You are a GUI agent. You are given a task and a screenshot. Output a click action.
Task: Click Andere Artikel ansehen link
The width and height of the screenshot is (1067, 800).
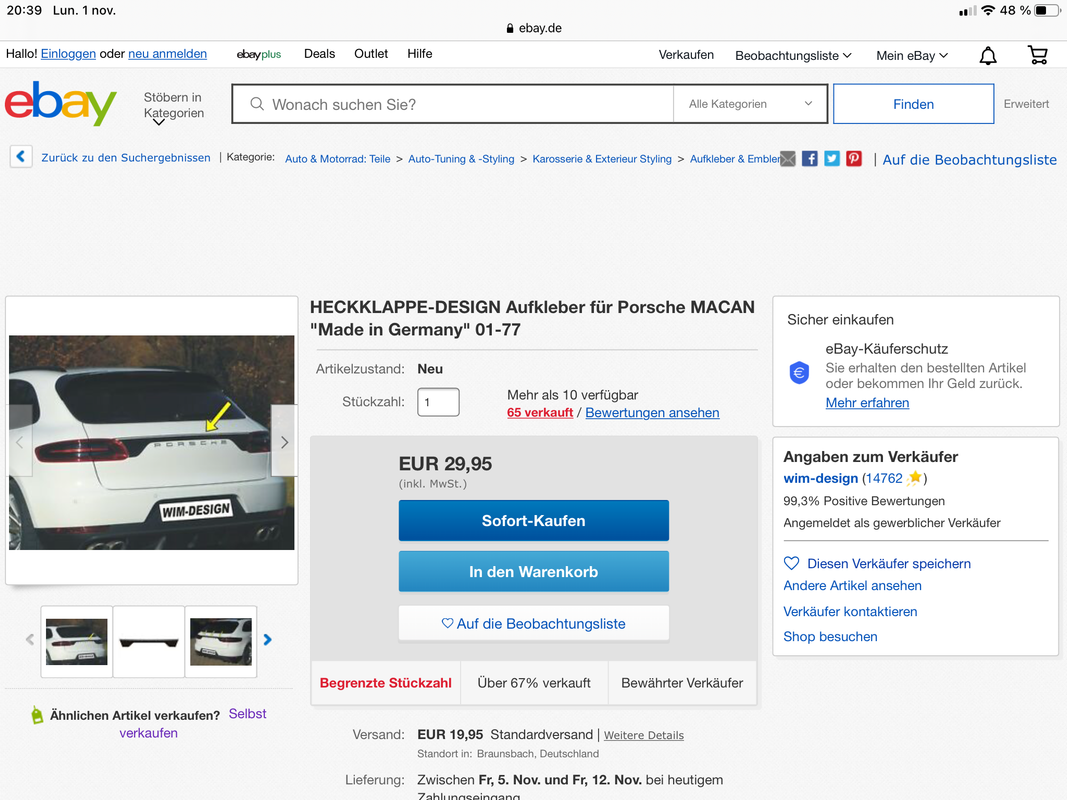pos(852,586)
